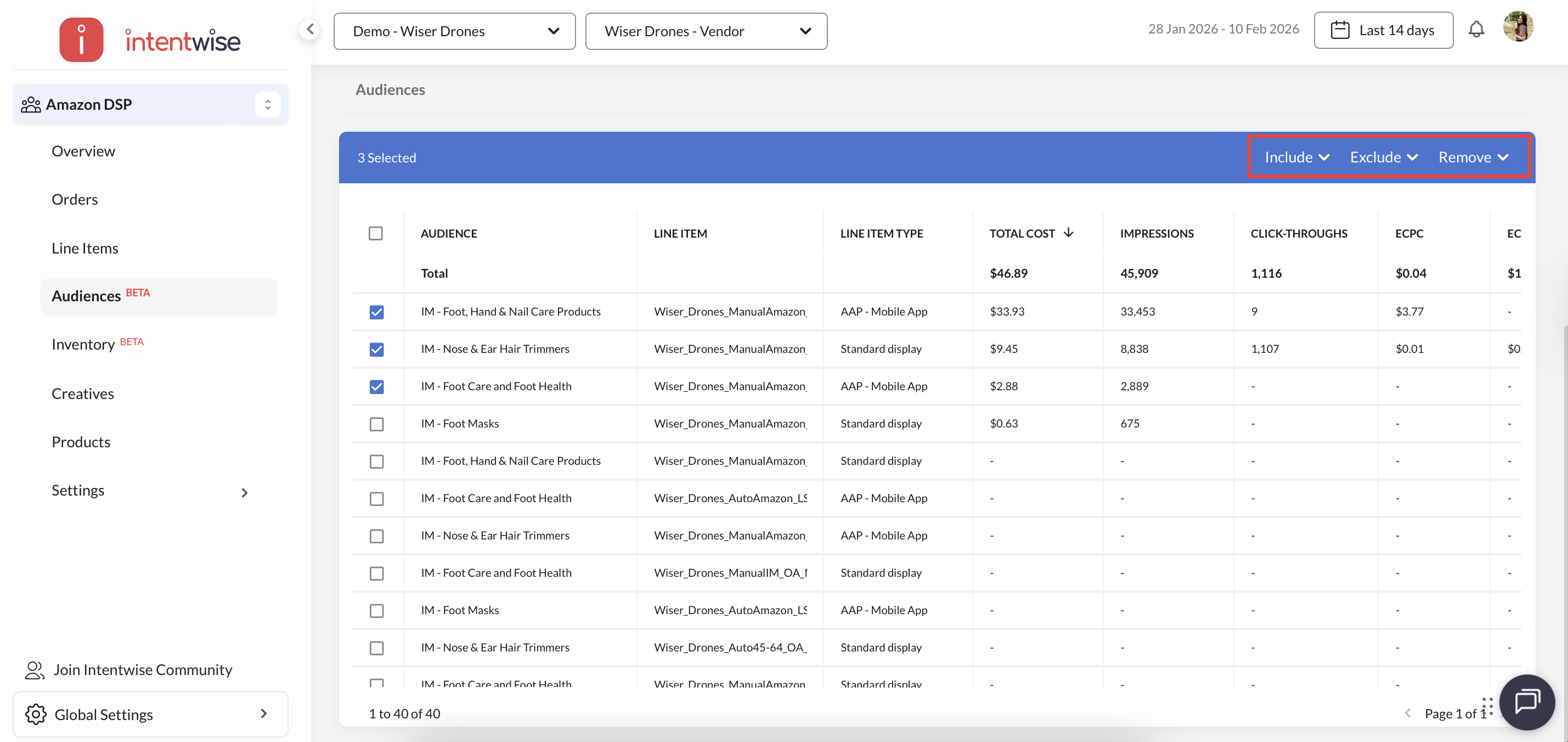Click the Last 14 days button
The width and height of the screenshot is (1568, 742).
[1383, 30]
